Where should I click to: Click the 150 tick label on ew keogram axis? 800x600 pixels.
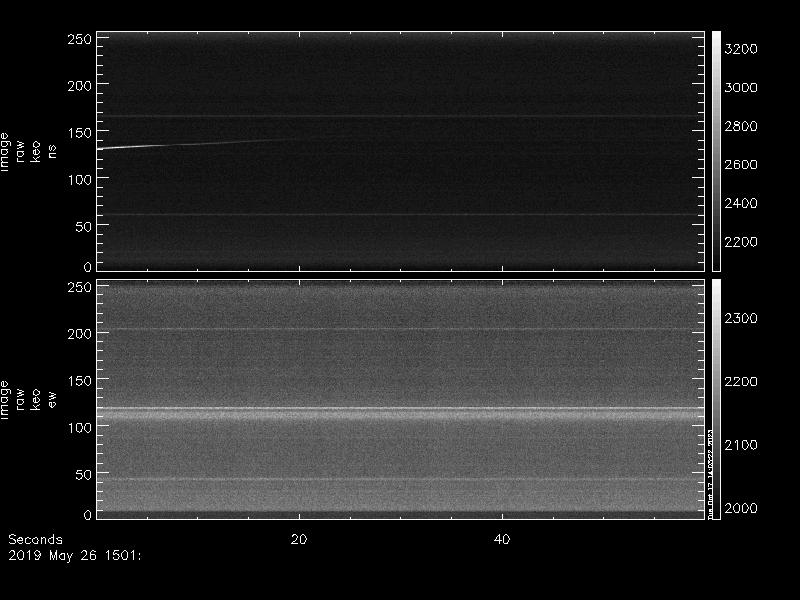[x=79, y=381]
